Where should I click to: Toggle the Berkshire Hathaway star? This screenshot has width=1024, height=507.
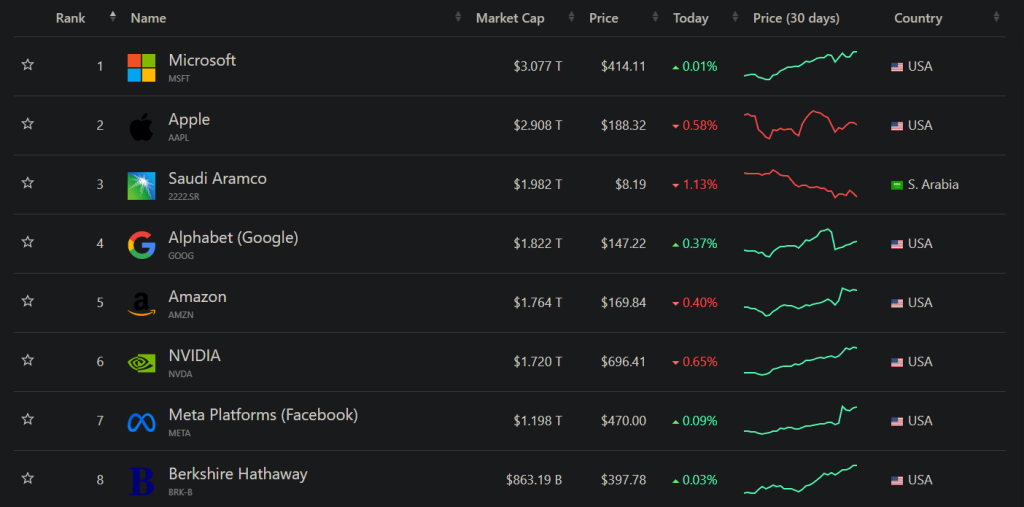(27, 478)
